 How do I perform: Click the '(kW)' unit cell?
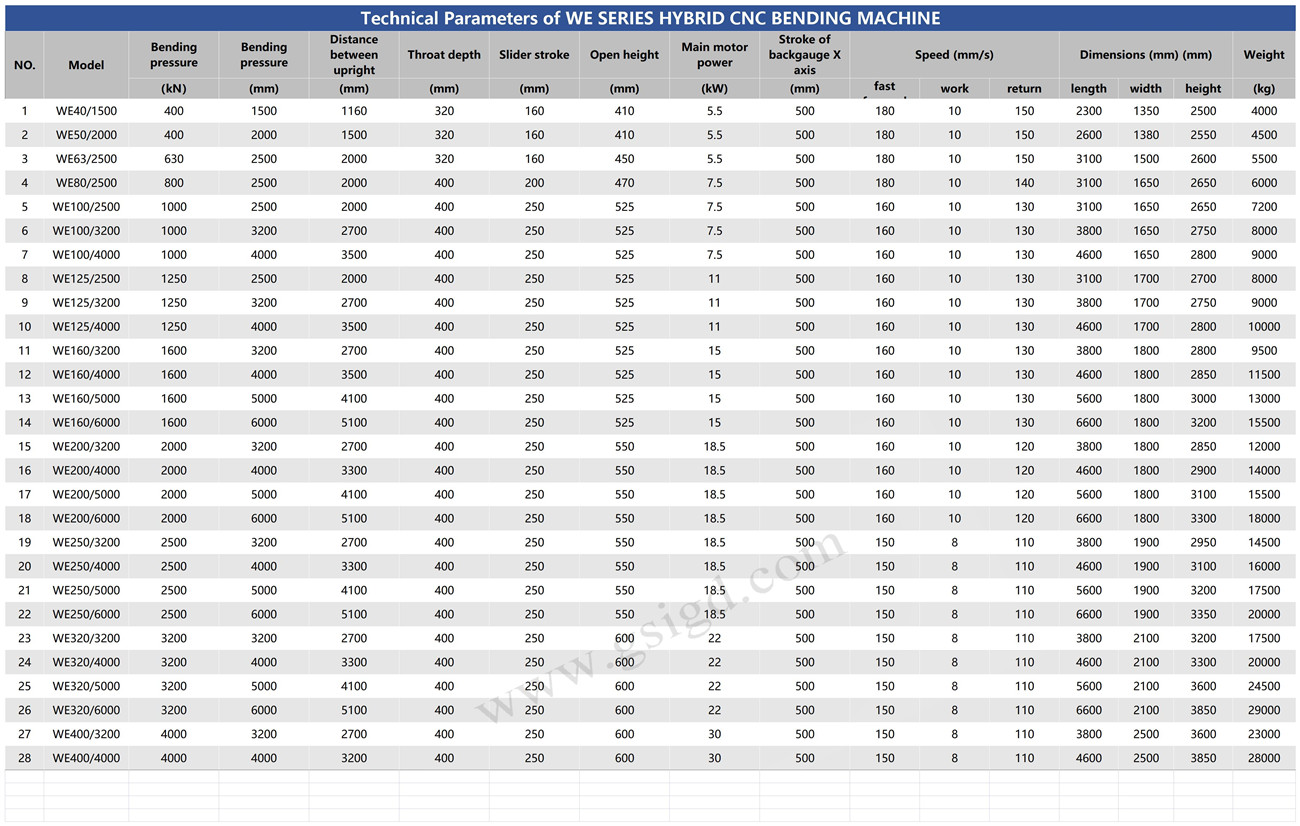pos(714,88)
